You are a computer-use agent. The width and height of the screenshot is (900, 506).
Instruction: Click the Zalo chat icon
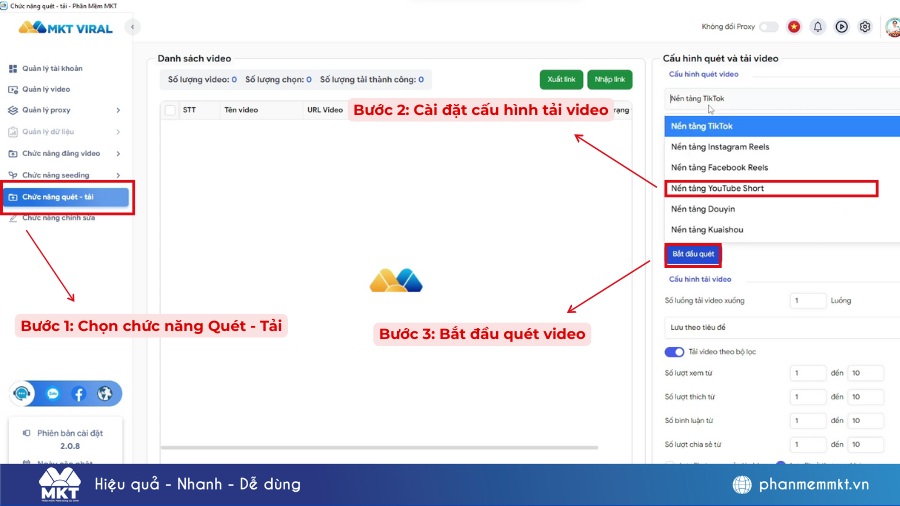53,394
